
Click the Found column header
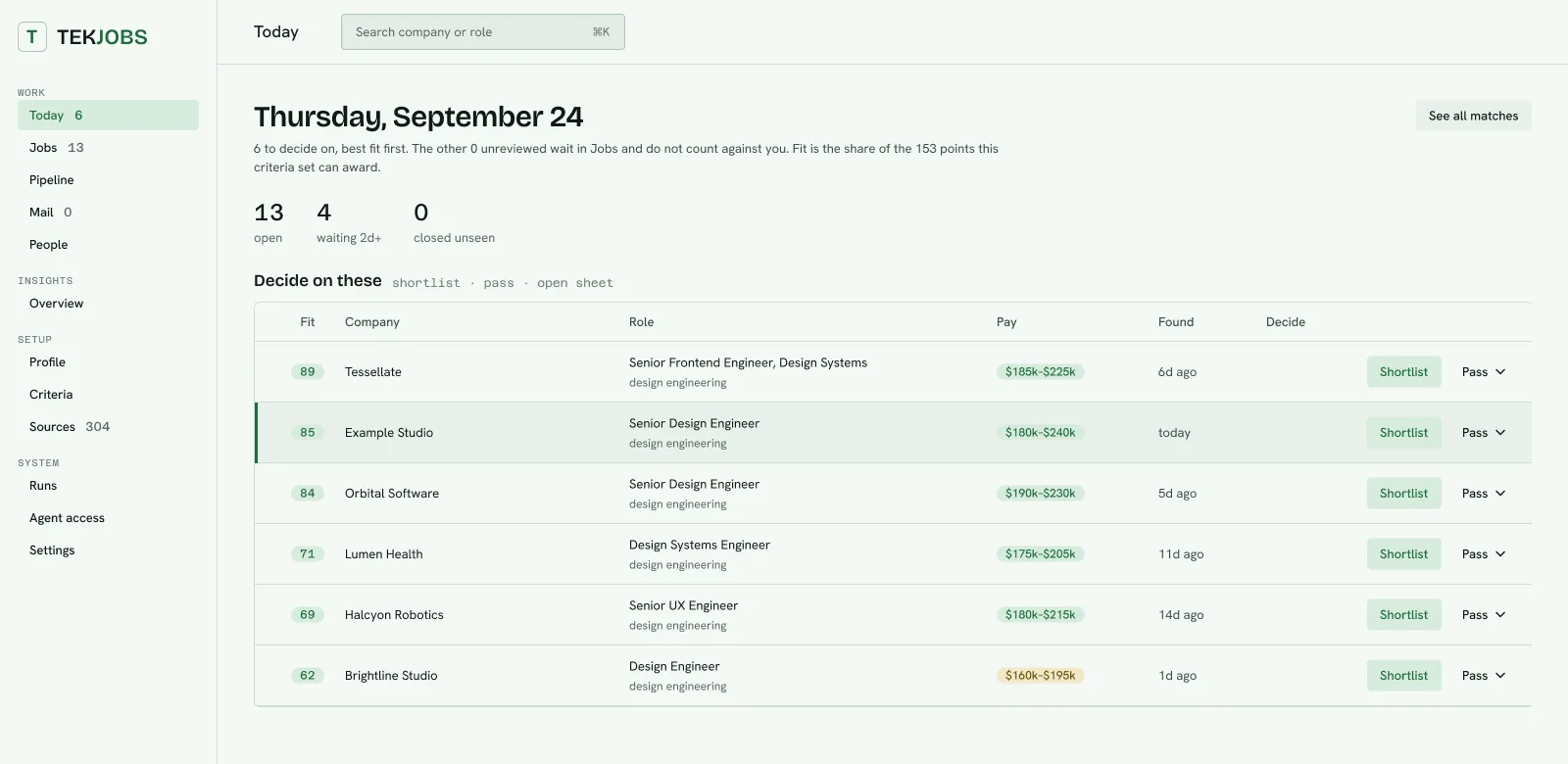point(1176,321)
